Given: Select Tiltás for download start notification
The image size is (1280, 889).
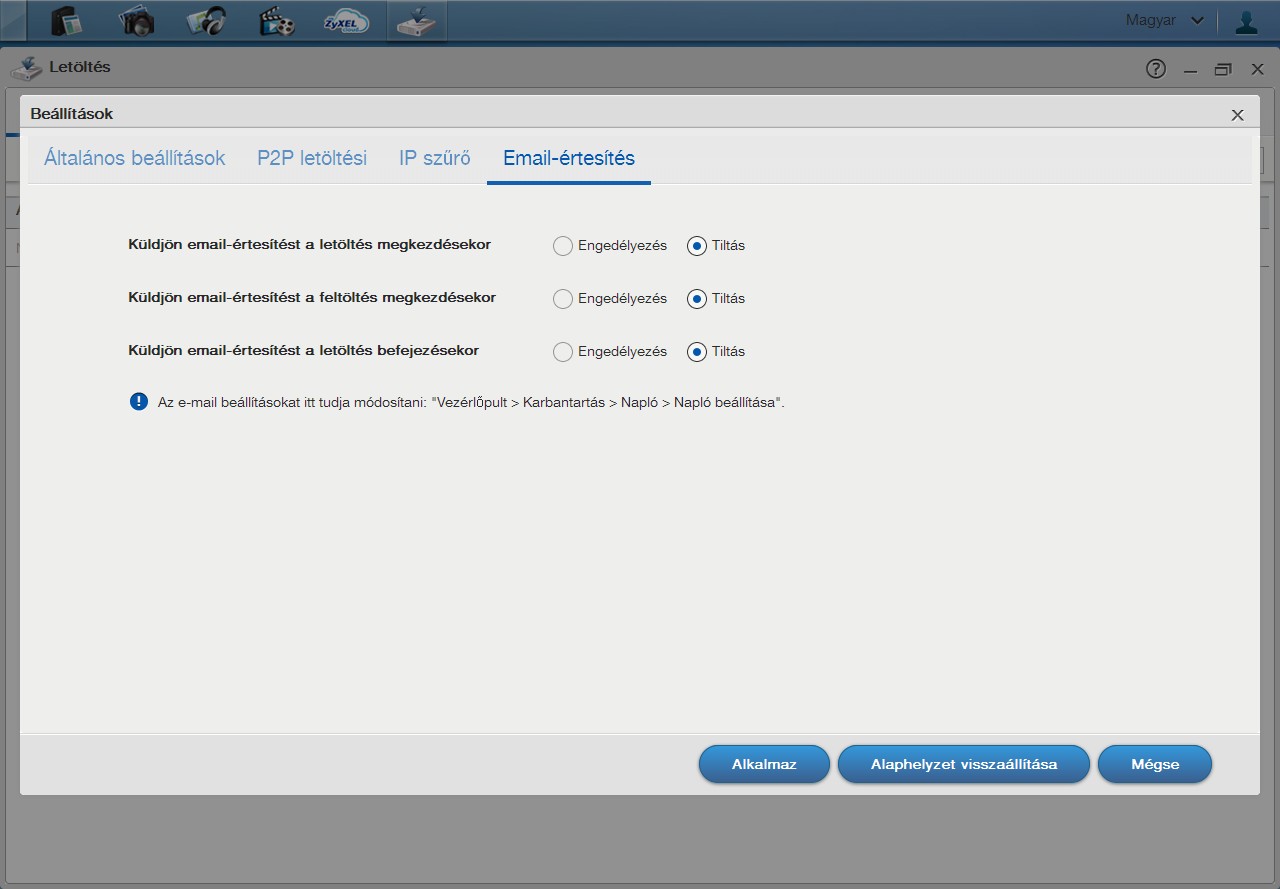Looking at the screenshot, I should pyautogui.click(x=697, y=245).
